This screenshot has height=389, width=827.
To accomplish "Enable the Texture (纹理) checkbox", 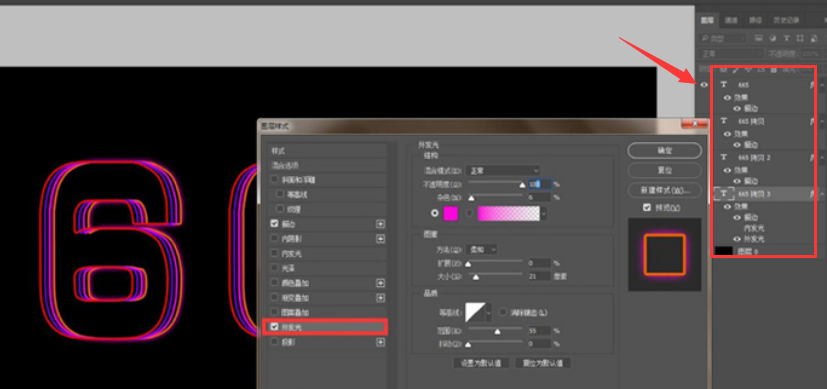I will pos(280,209).
